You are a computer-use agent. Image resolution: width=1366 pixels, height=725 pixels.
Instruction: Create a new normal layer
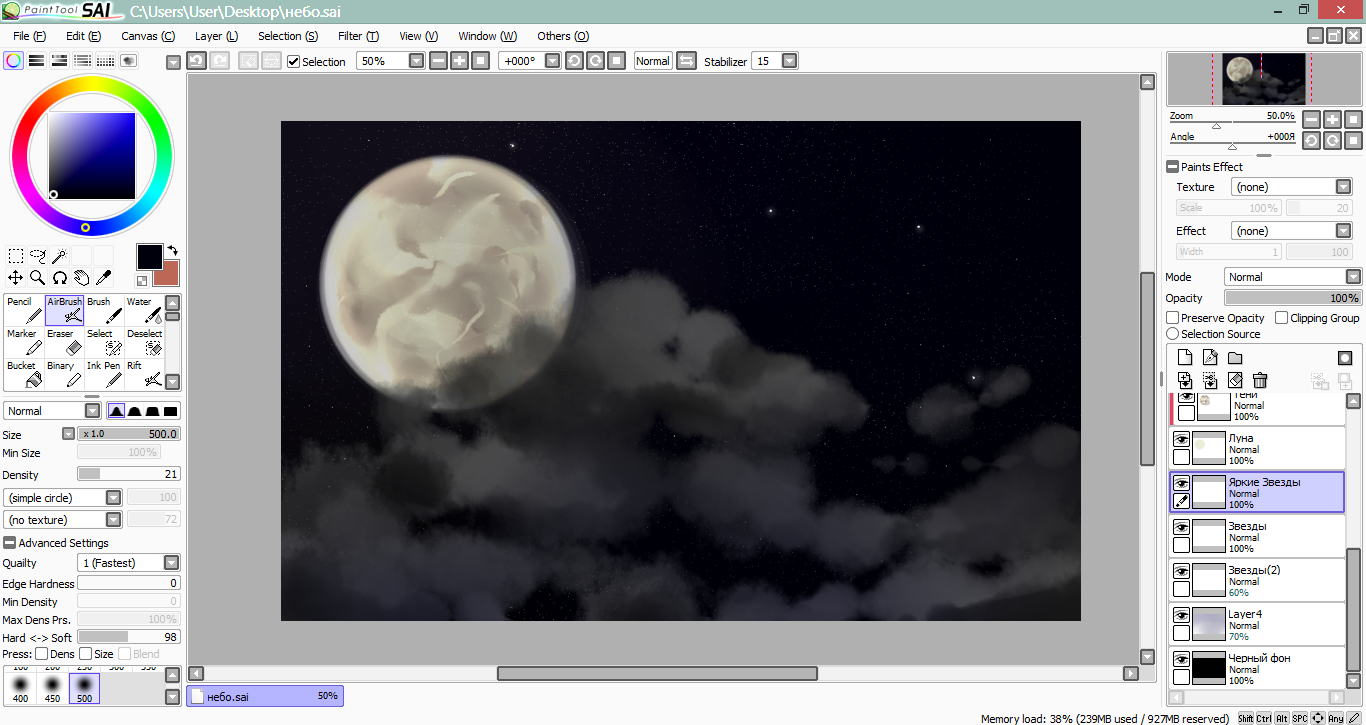1185,358
